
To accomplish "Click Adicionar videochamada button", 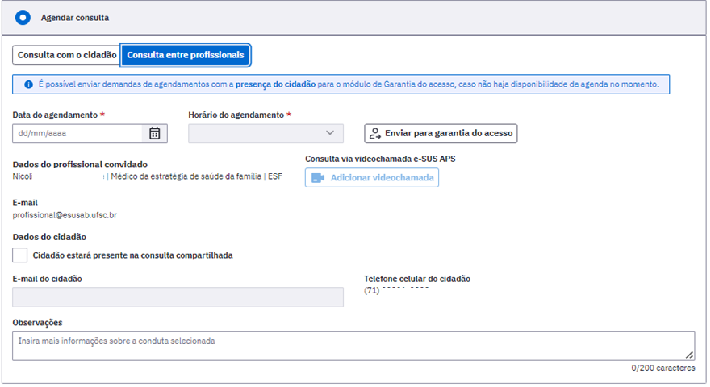I will pyautogui.click(x=372, y=177).
